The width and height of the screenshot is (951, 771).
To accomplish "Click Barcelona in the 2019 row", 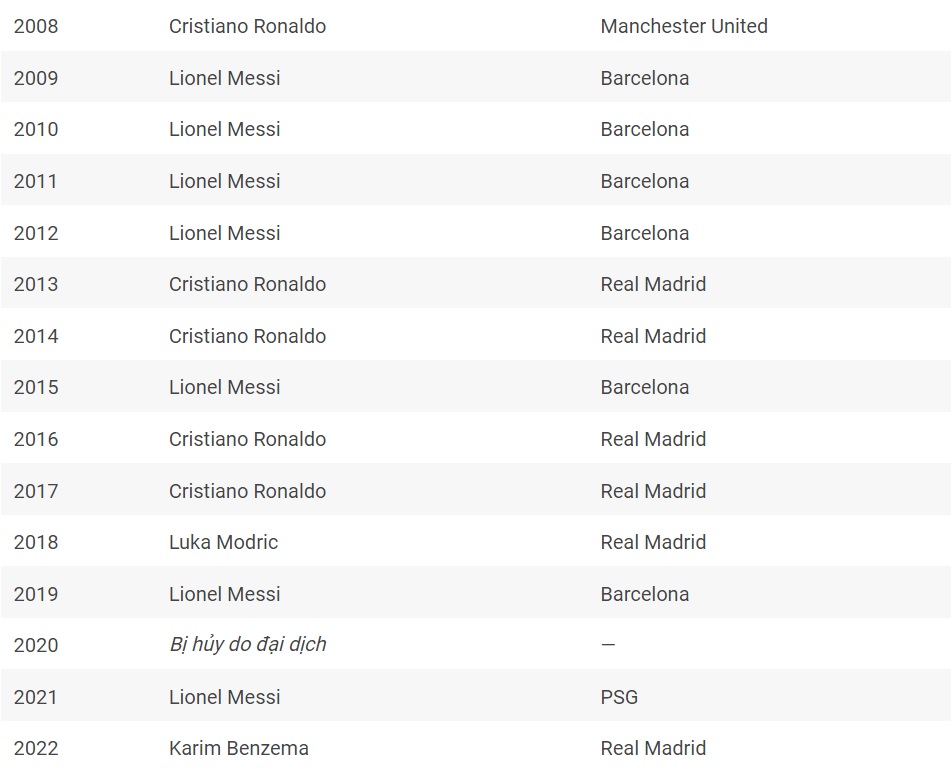I will (645, 594).
